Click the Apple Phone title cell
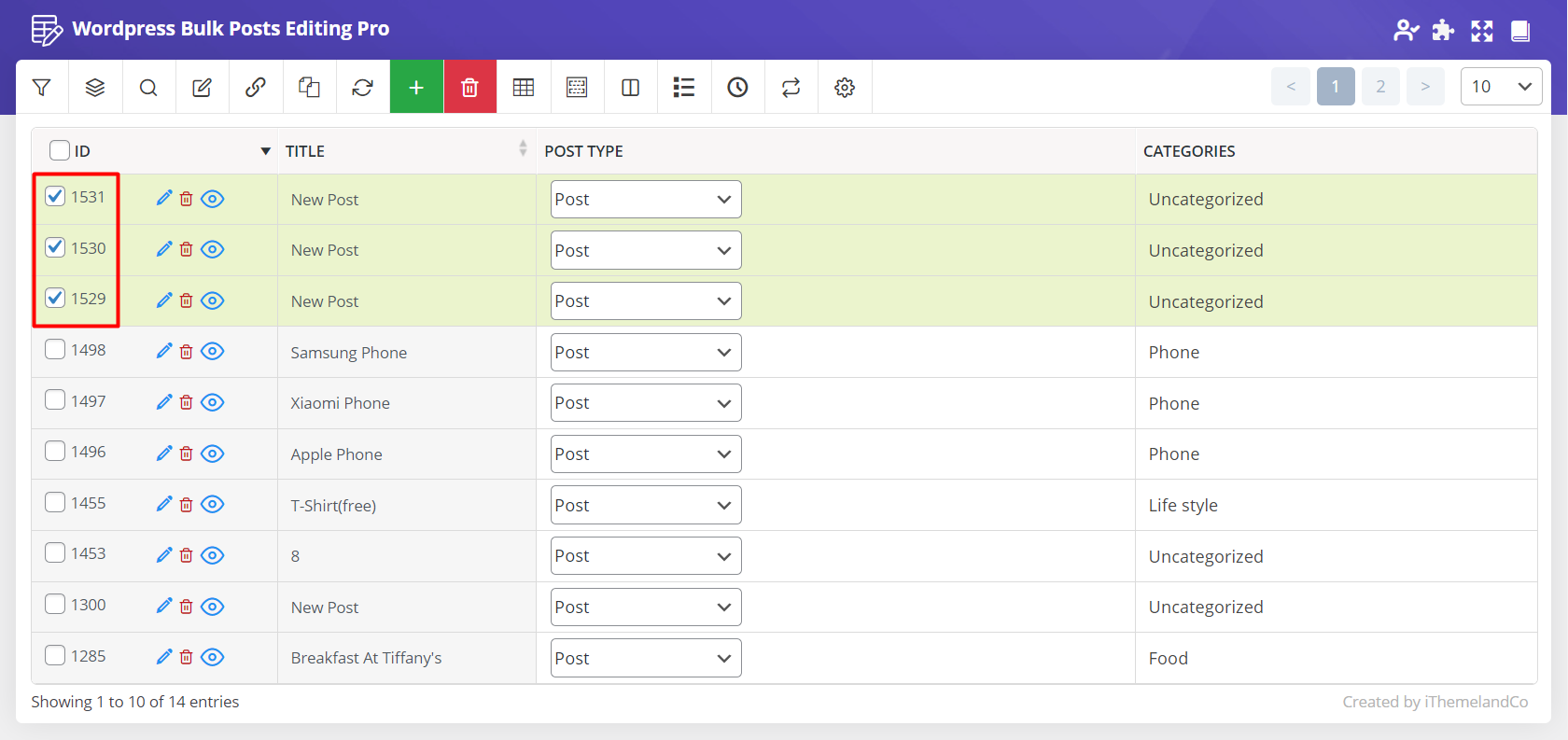1568x740 pixels. pos(337,454)
